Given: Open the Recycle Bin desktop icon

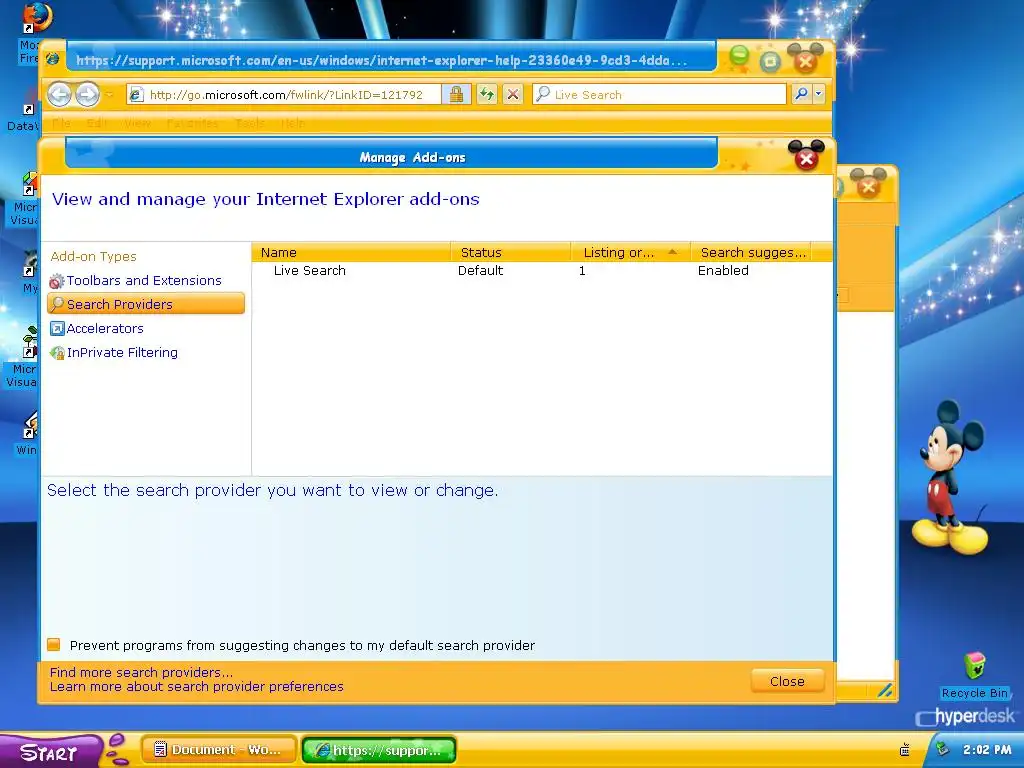Looking at the screenshot, I should pyautogui.click(x=974, y=675).
